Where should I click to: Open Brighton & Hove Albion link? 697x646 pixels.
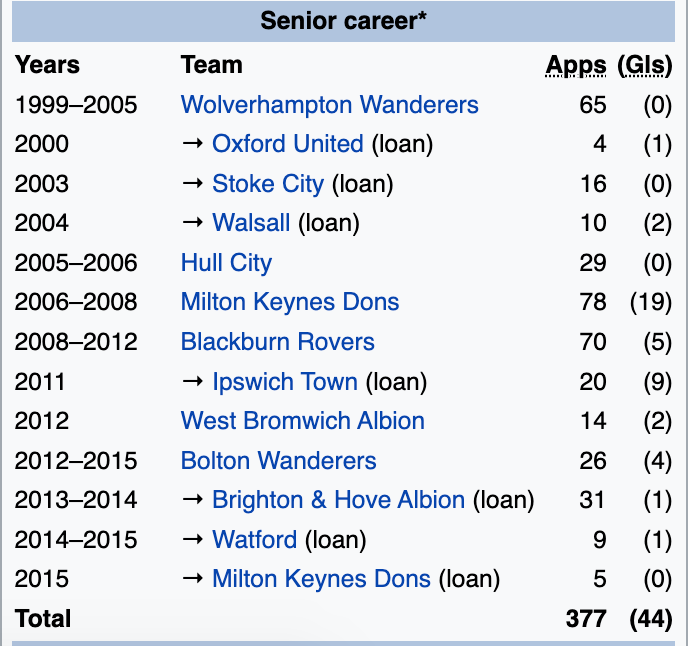[338, 500]
